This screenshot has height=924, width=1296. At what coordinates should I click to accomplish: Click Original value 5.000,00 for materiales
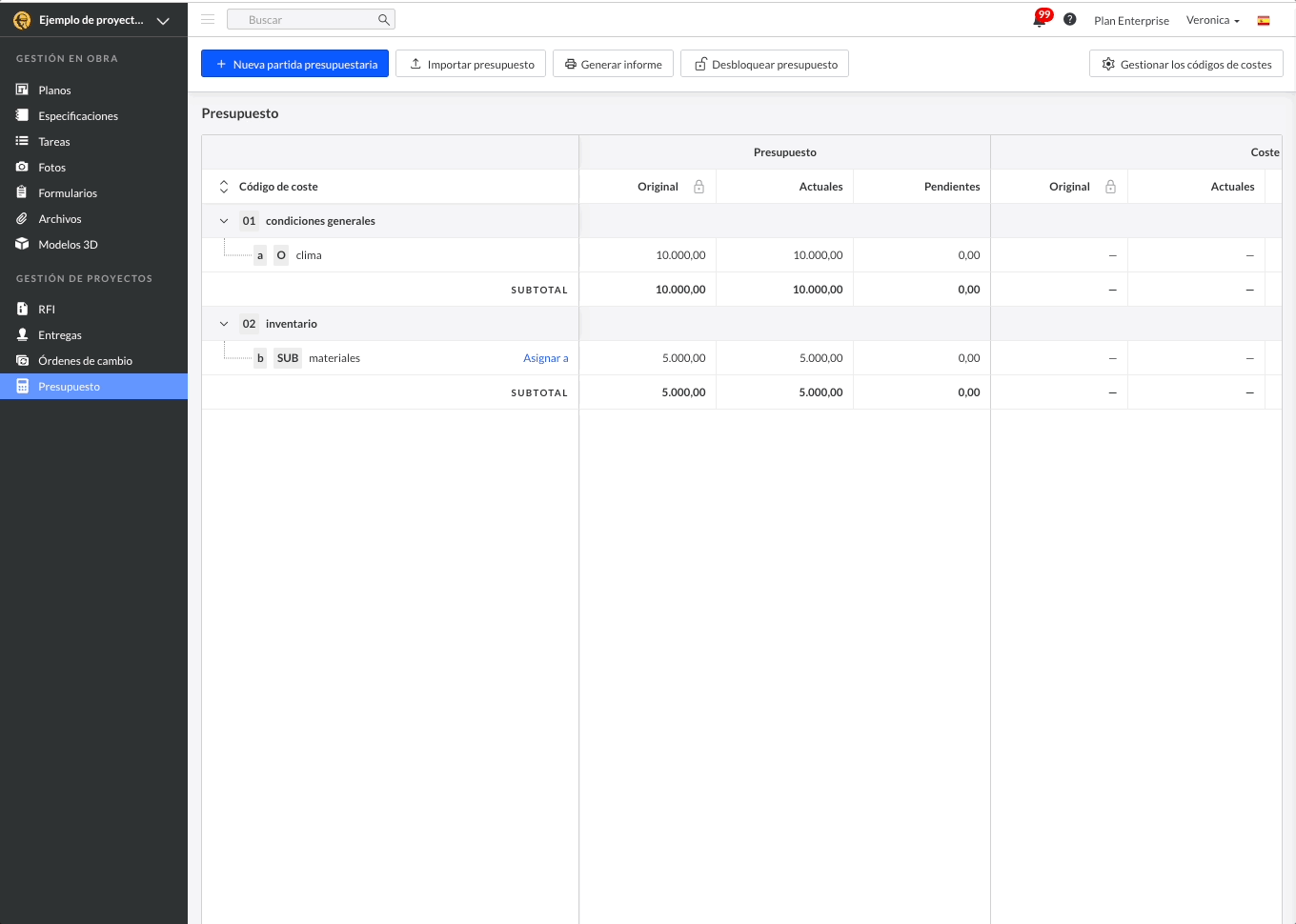[683, 358]
